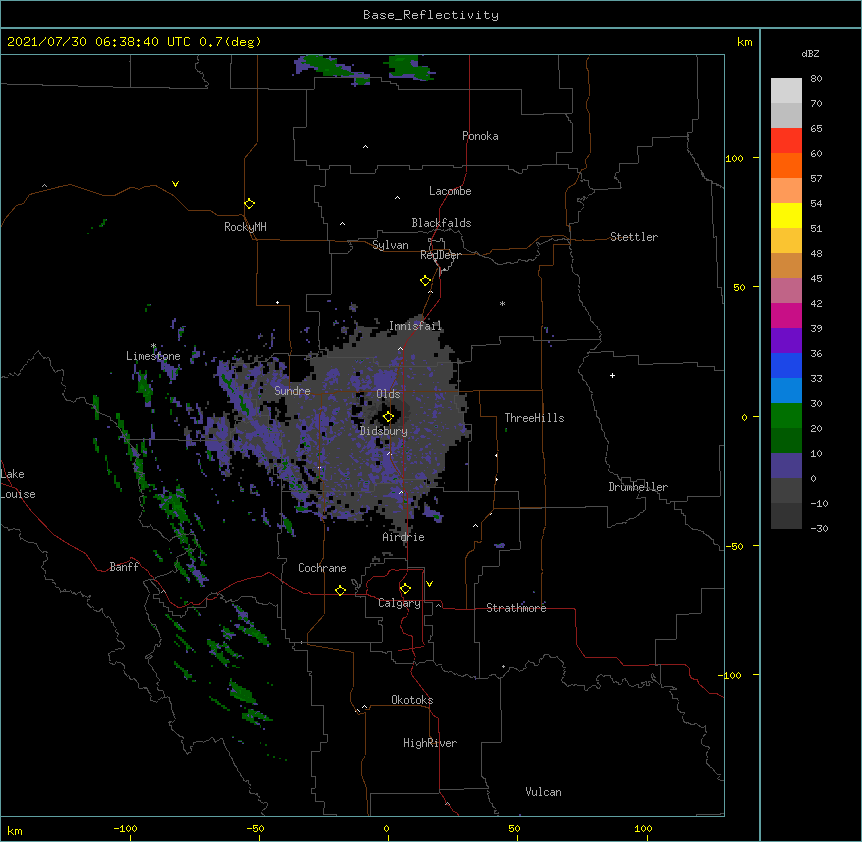Click the Sylvan town label
Screen dimensions: 862x842
390,245
